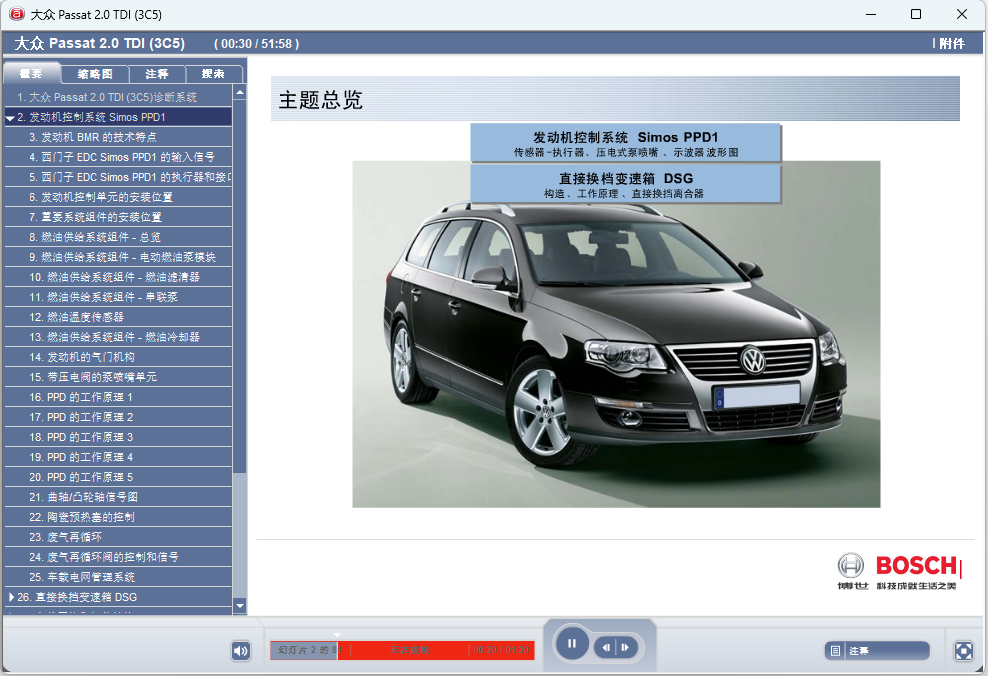
Task: Minimize the Passat 2.0 TDI window
Action: (871, 14)
